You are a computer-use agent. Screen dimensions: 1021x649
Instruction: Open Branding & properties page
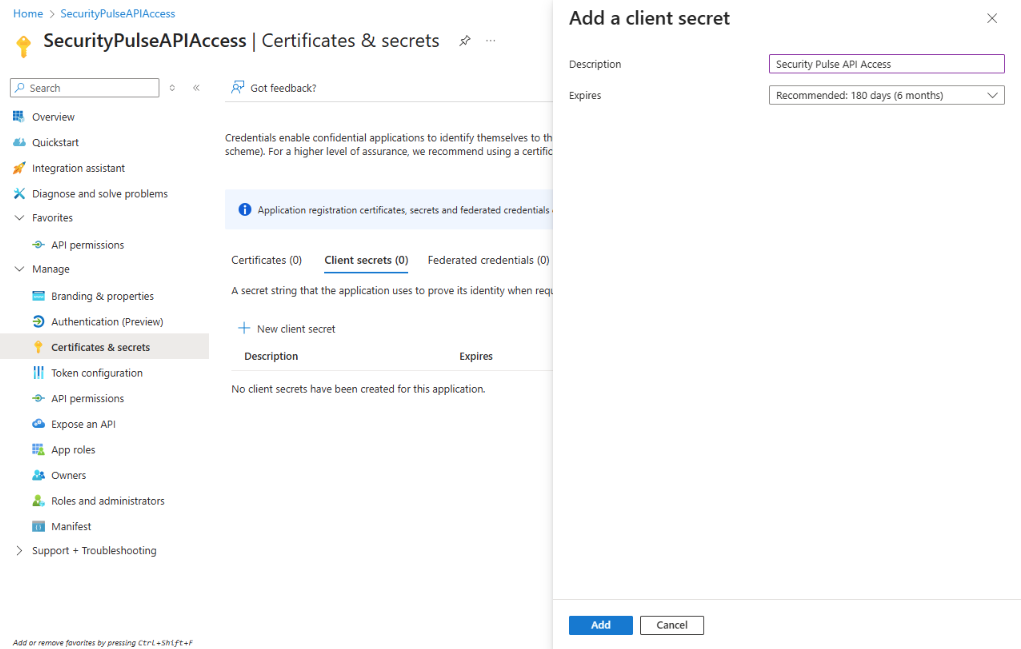102,296
